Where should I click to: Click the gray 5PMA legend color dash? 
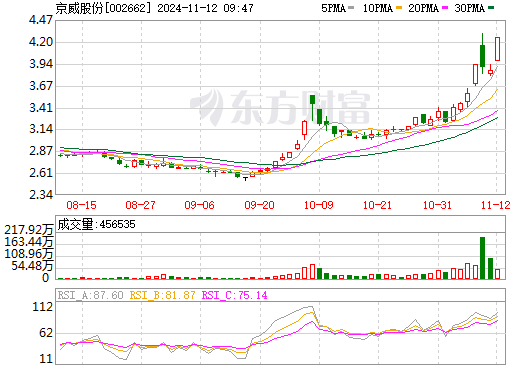click(351, 8)
